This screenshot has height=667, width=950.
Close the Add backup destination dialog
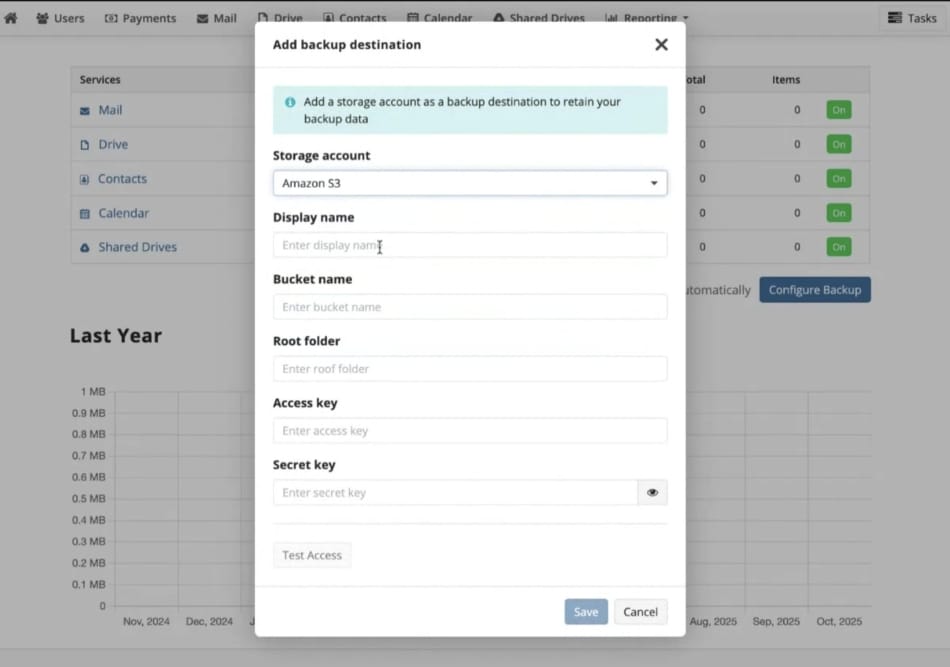[661, 44]
